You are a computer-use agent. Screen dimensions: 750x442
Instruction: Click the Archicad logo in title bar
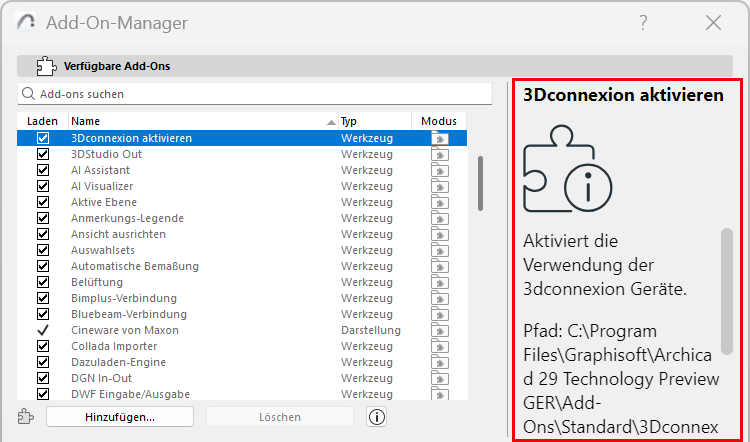(x=25, y=22)
